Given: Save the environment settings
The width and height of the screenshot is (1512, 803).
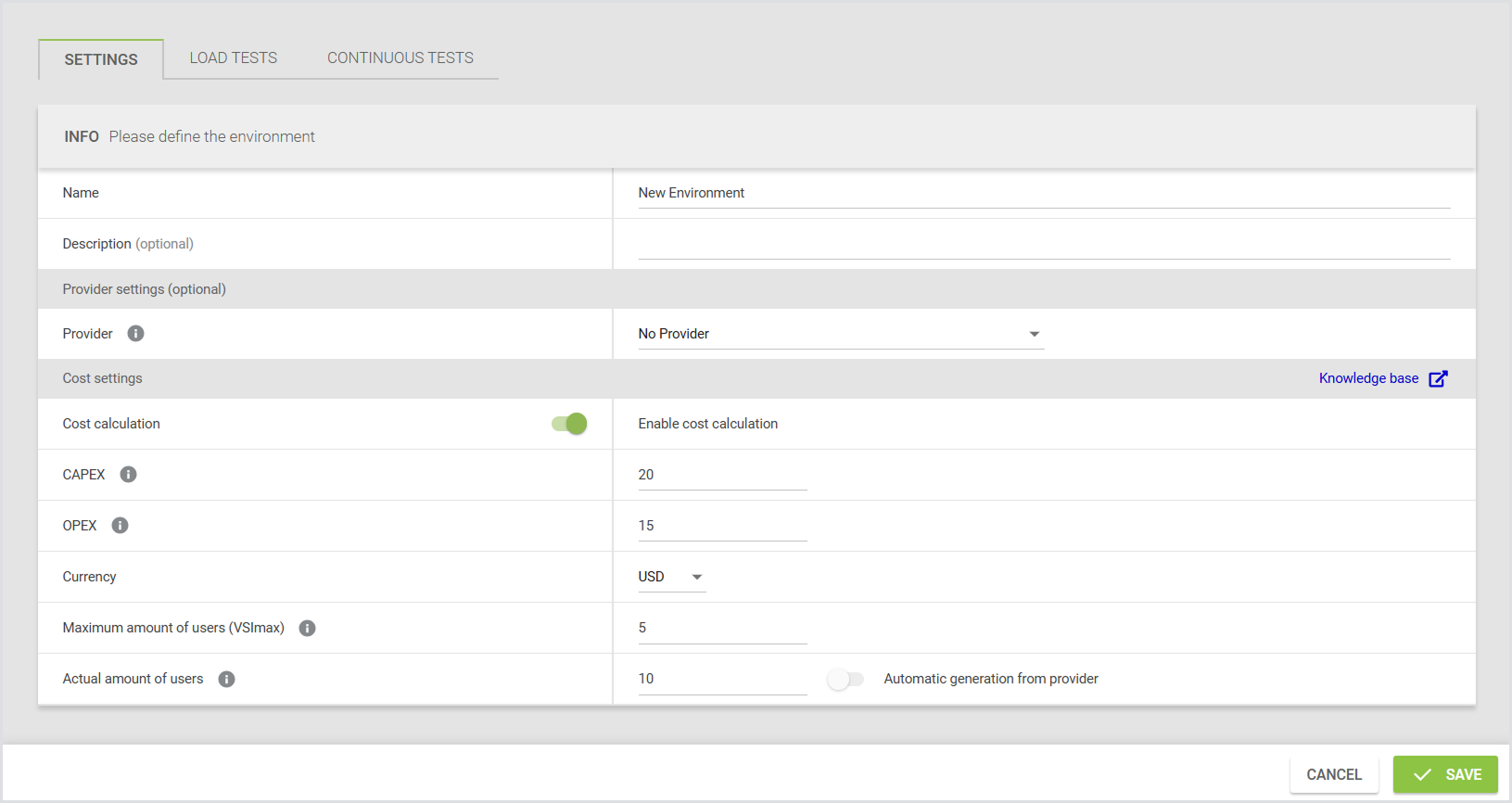Looking at the screenshot, I should pyautogui.click(x=1444, y=774).
